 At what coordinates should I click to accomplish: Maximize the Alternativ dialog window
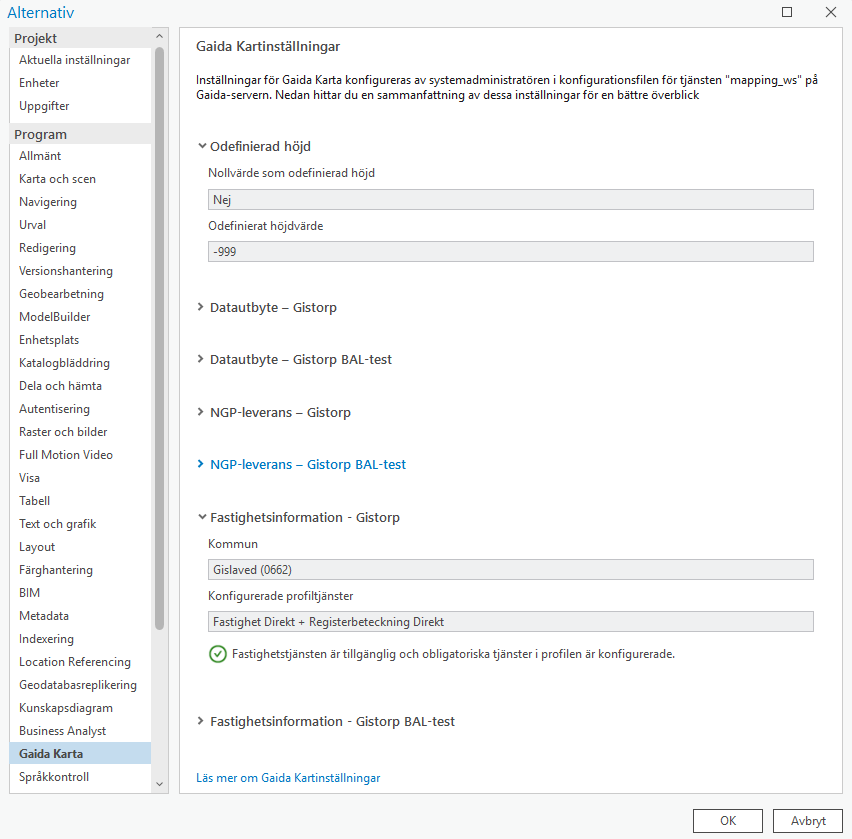pos(787,12)
